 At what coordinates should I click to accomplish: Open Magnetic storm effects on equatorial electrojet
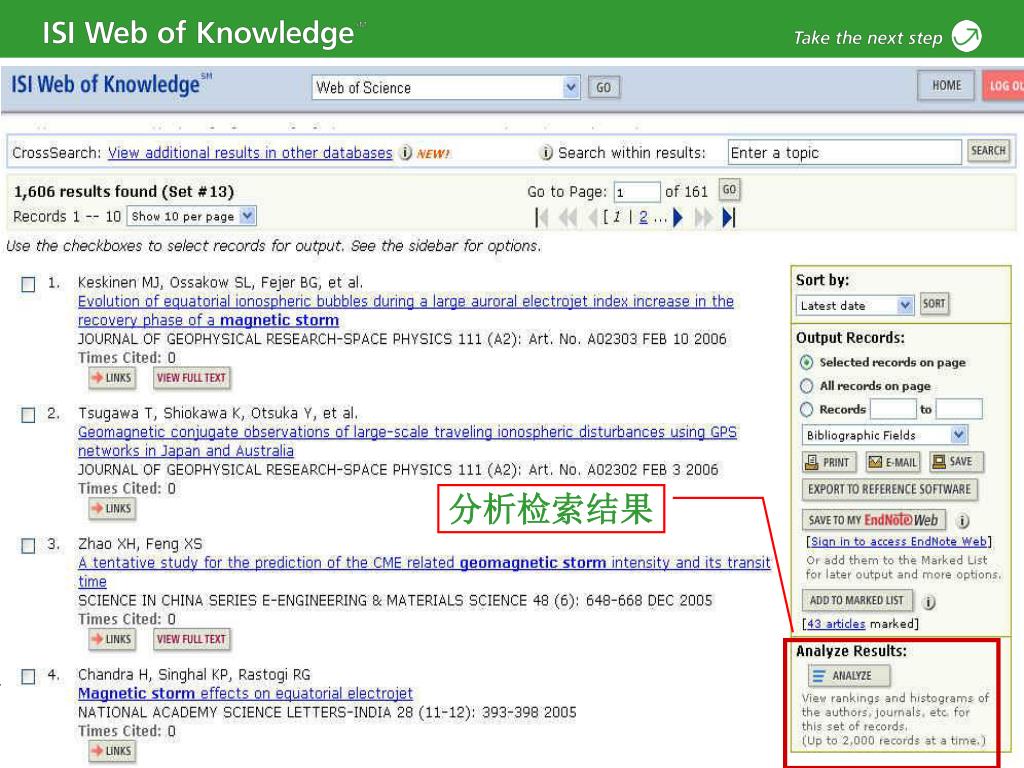coord(246,694)
